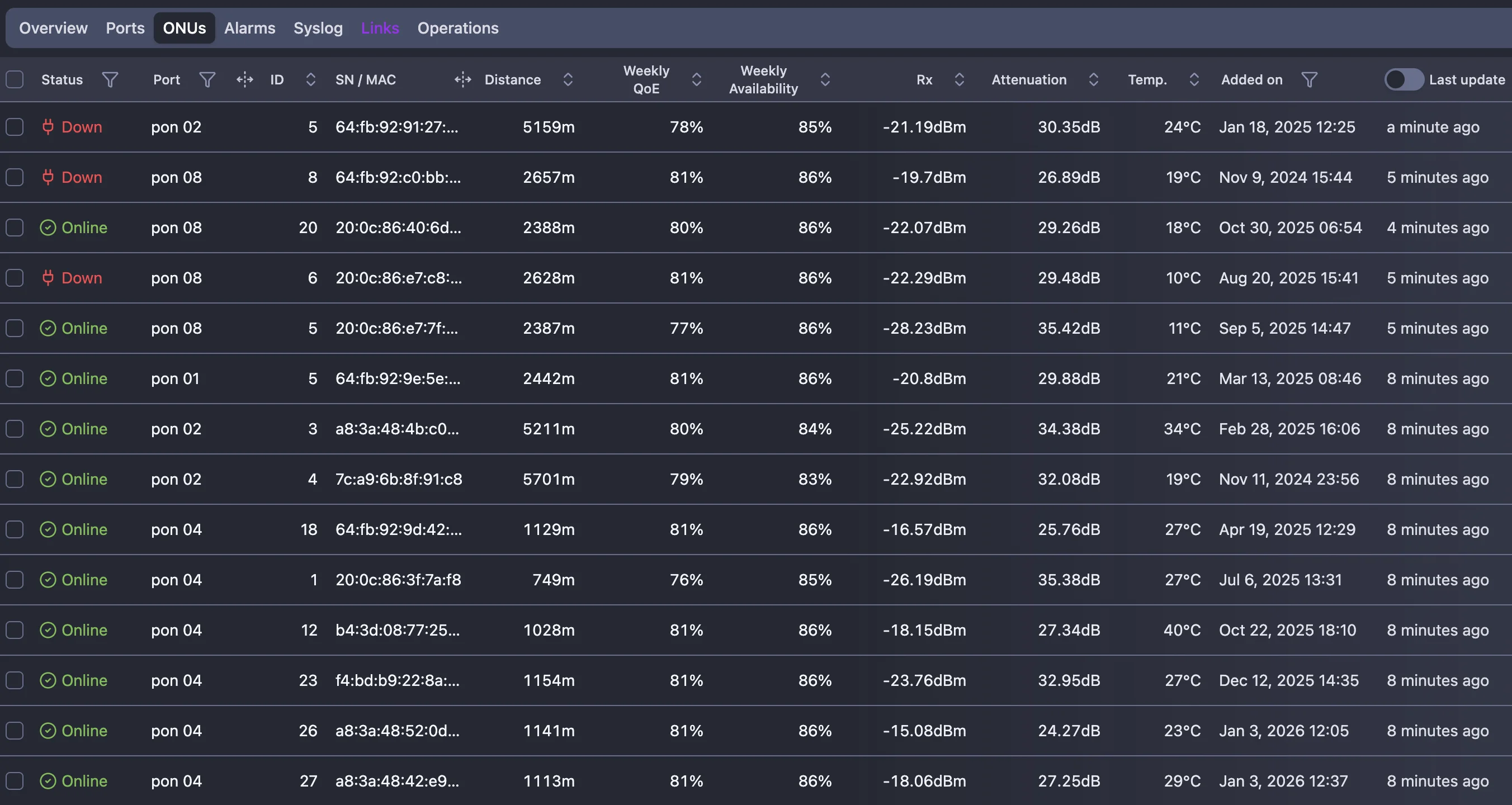Sort by the Distance column arrows

[568, 79]
